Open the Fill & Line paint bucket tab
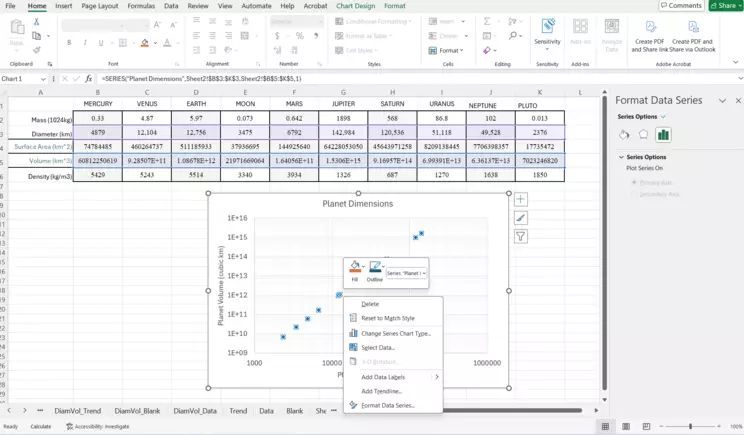The height and width of the screenshot is (435, 744). pos(624,135)
